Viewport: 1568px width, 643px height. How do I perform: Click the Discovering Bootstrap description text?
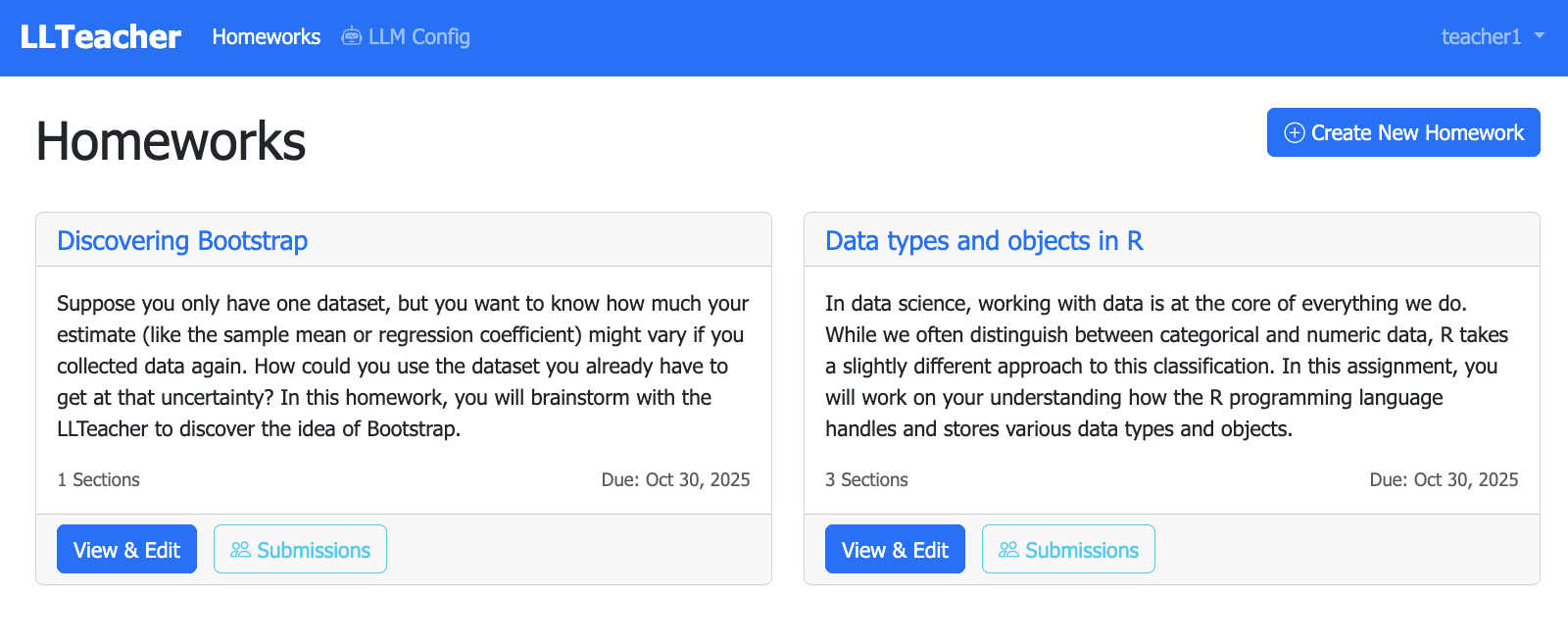403,366
